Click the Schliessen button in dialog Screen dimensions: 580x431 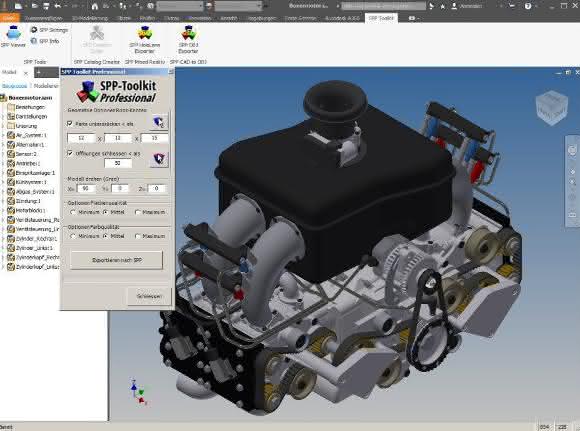149,296
